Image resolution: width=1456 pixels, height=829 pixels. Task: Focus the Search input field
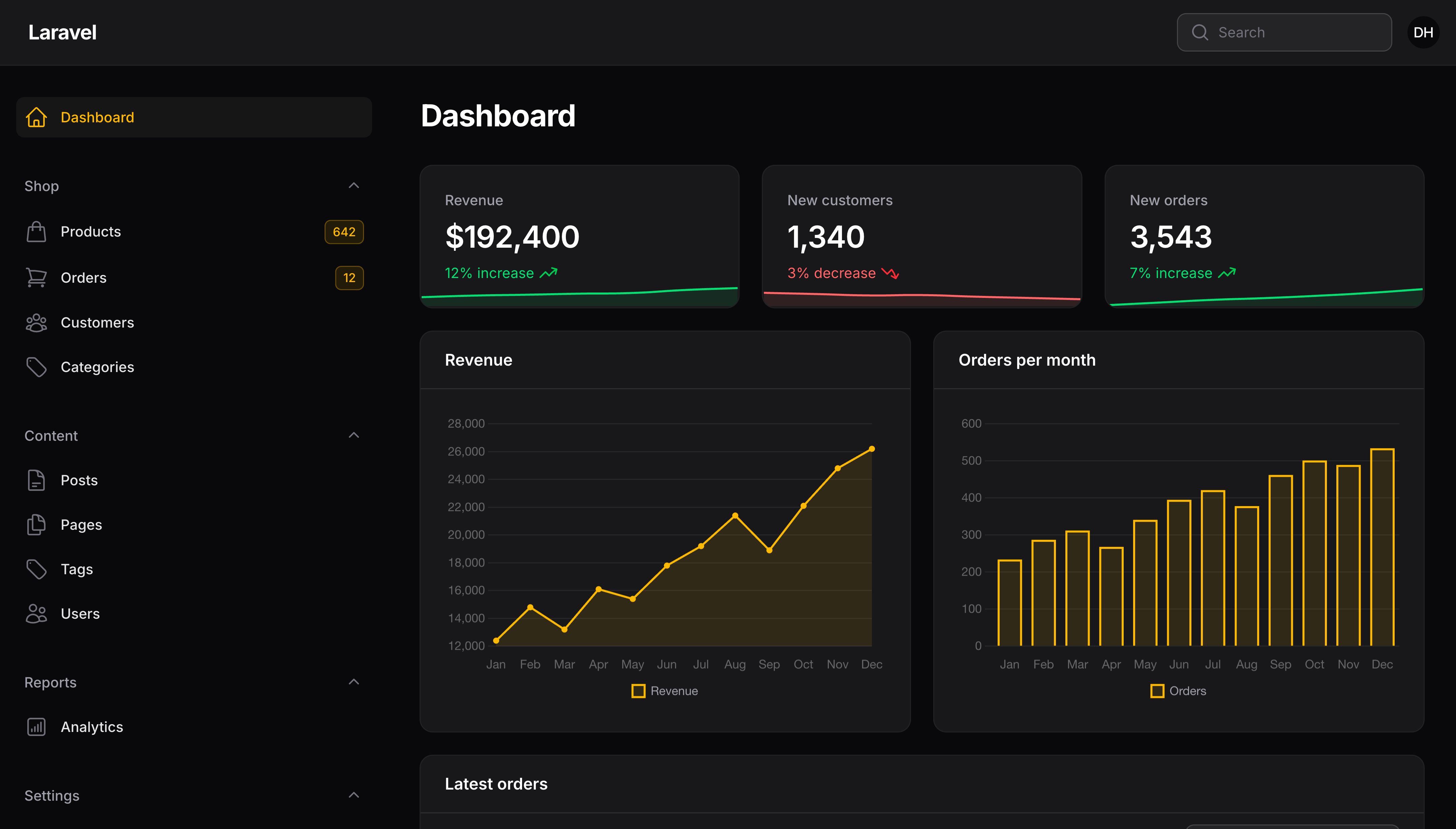(x=1284, y=32)
